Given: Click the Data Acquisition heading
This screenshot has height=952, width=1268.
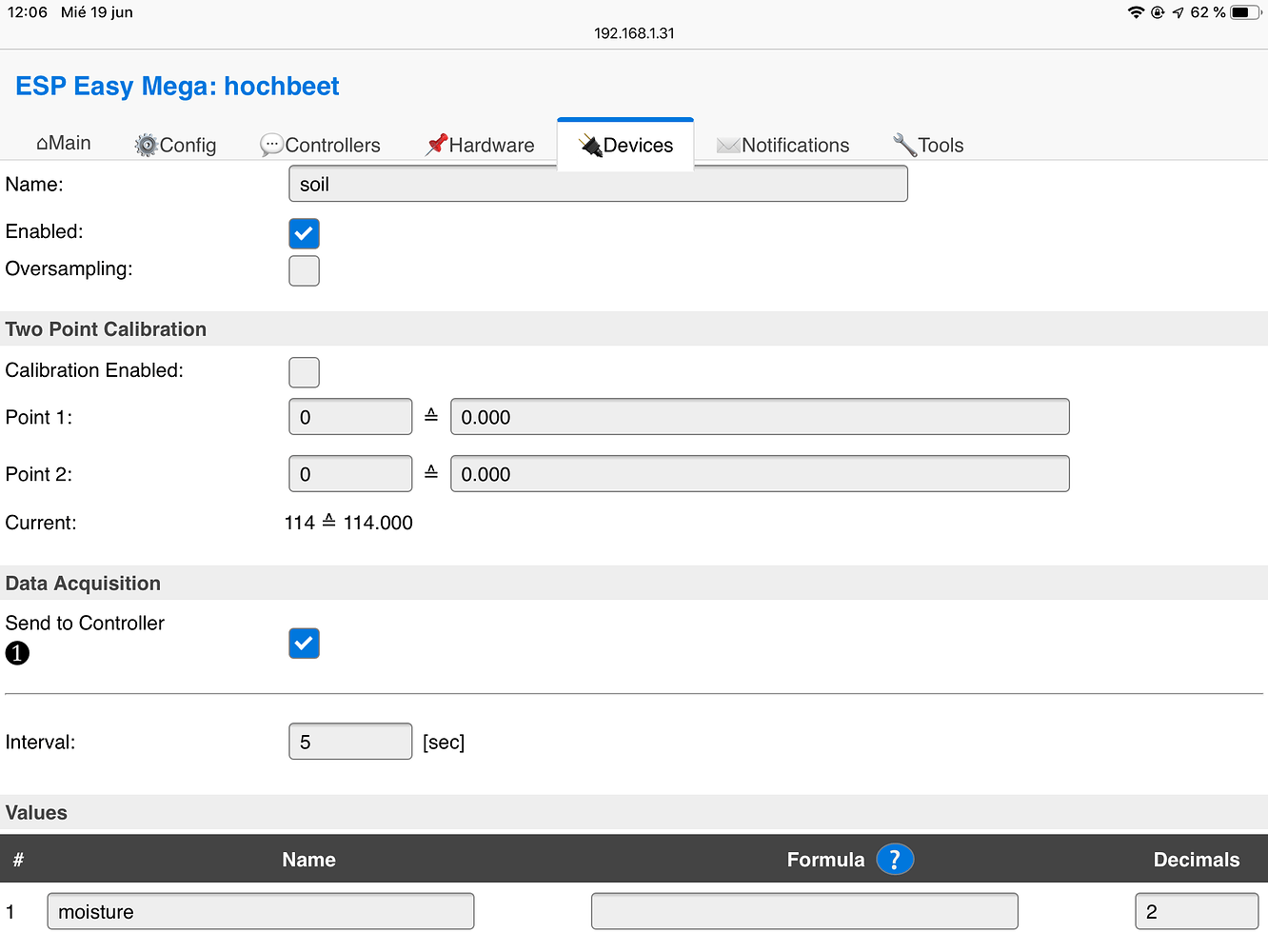Looking at the screenshot, I should (83, 584).
